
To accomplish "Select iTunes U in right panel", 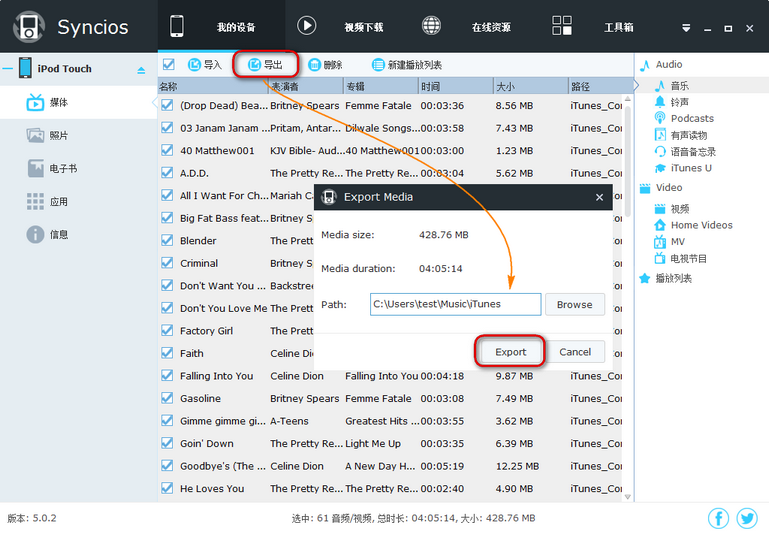I will point(683,168).
